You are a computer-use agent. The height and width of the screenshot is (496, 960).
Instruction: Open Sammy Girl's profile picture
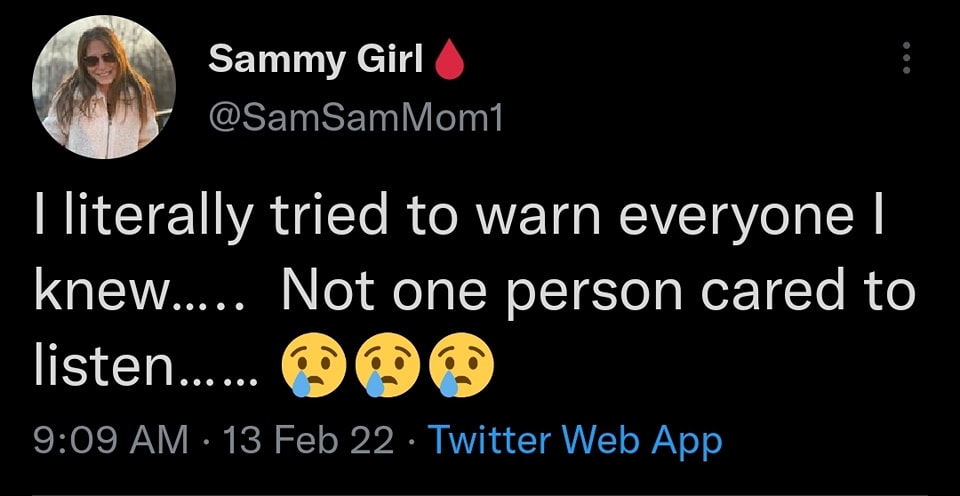[104, 87]
